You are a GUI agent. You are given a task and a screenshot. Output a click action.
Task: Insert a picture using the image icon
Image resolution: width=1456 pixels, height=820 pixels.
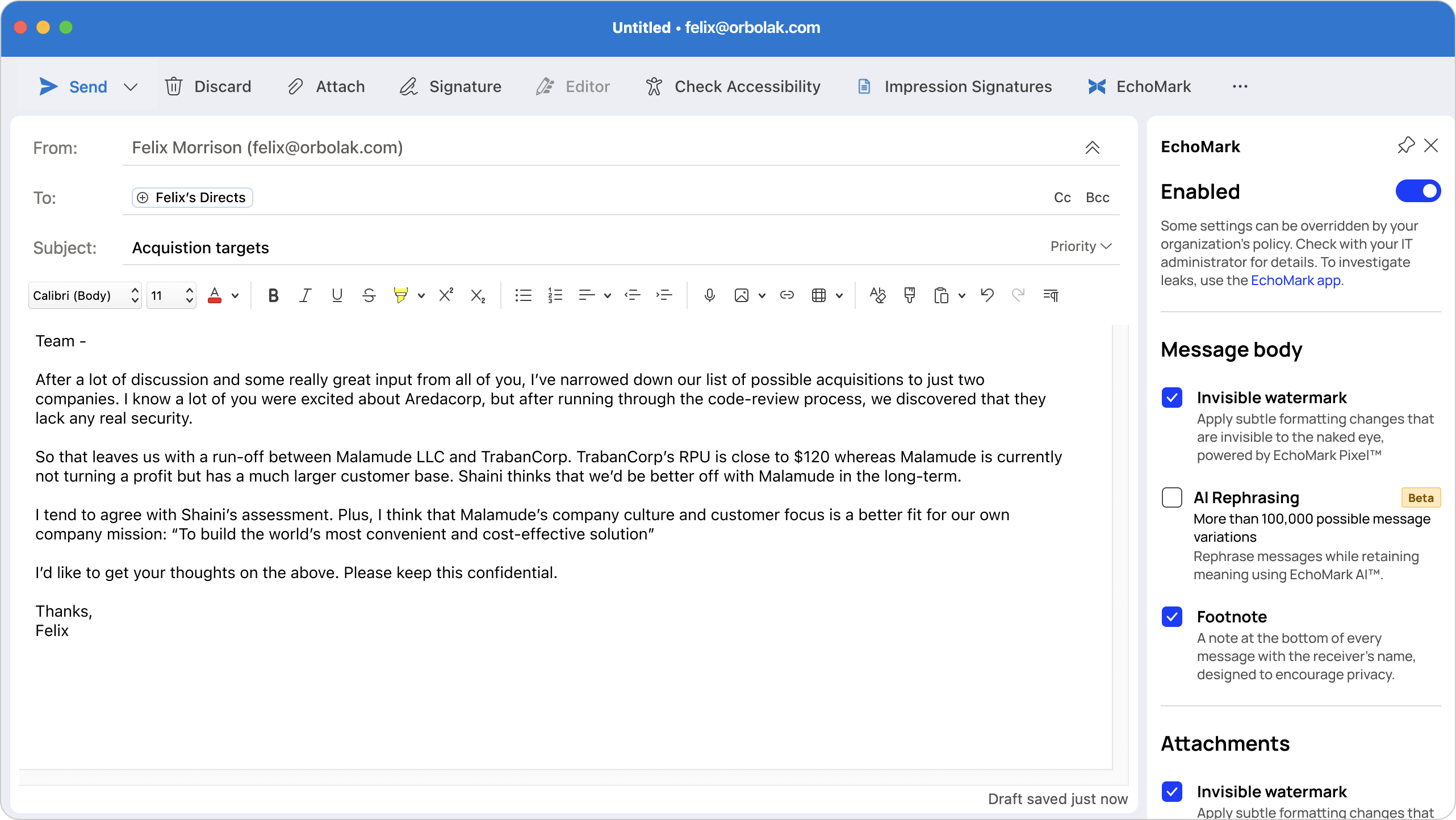pos(742,295)
